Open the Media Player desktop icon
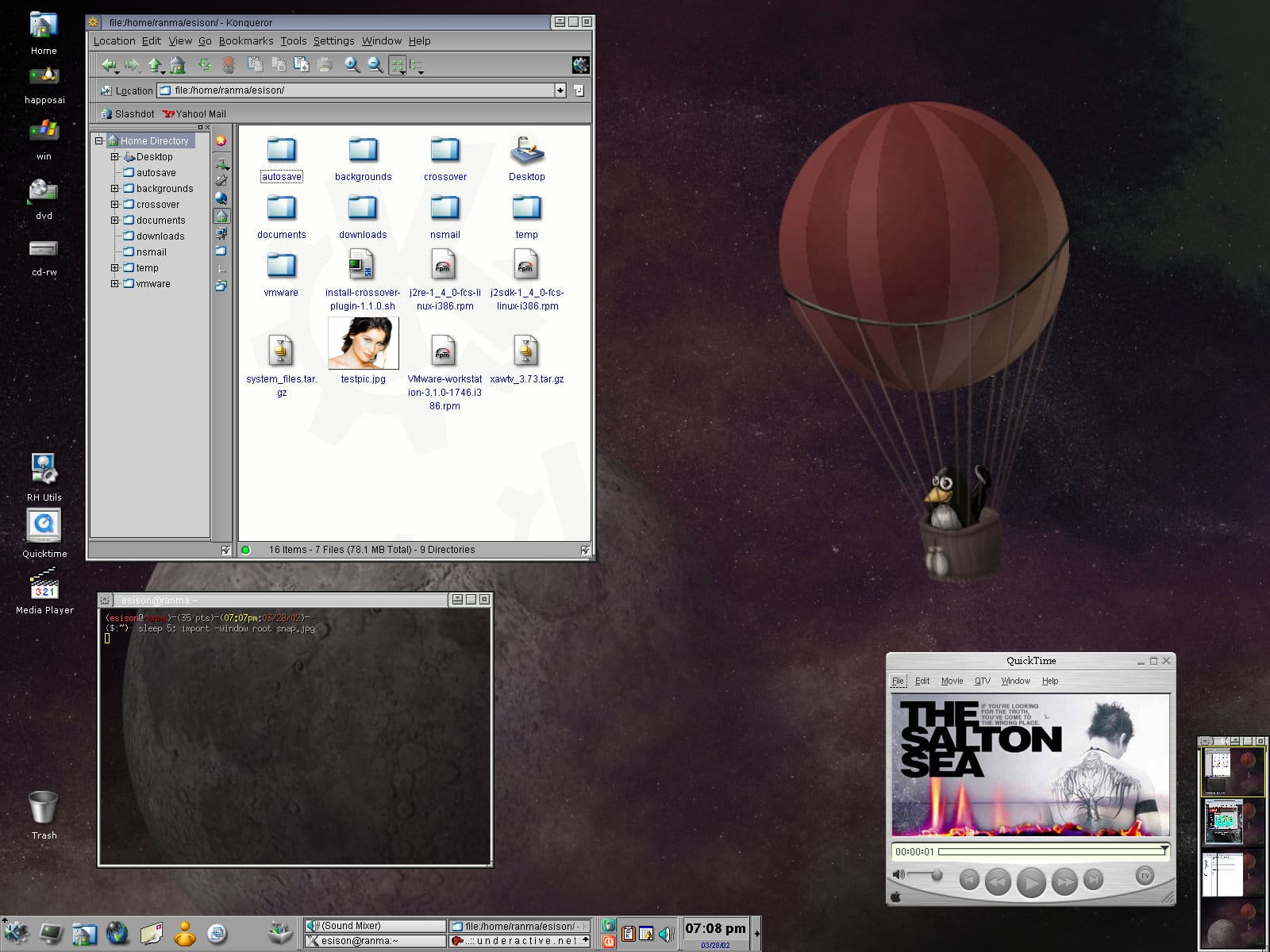 [x=44, y=591]
